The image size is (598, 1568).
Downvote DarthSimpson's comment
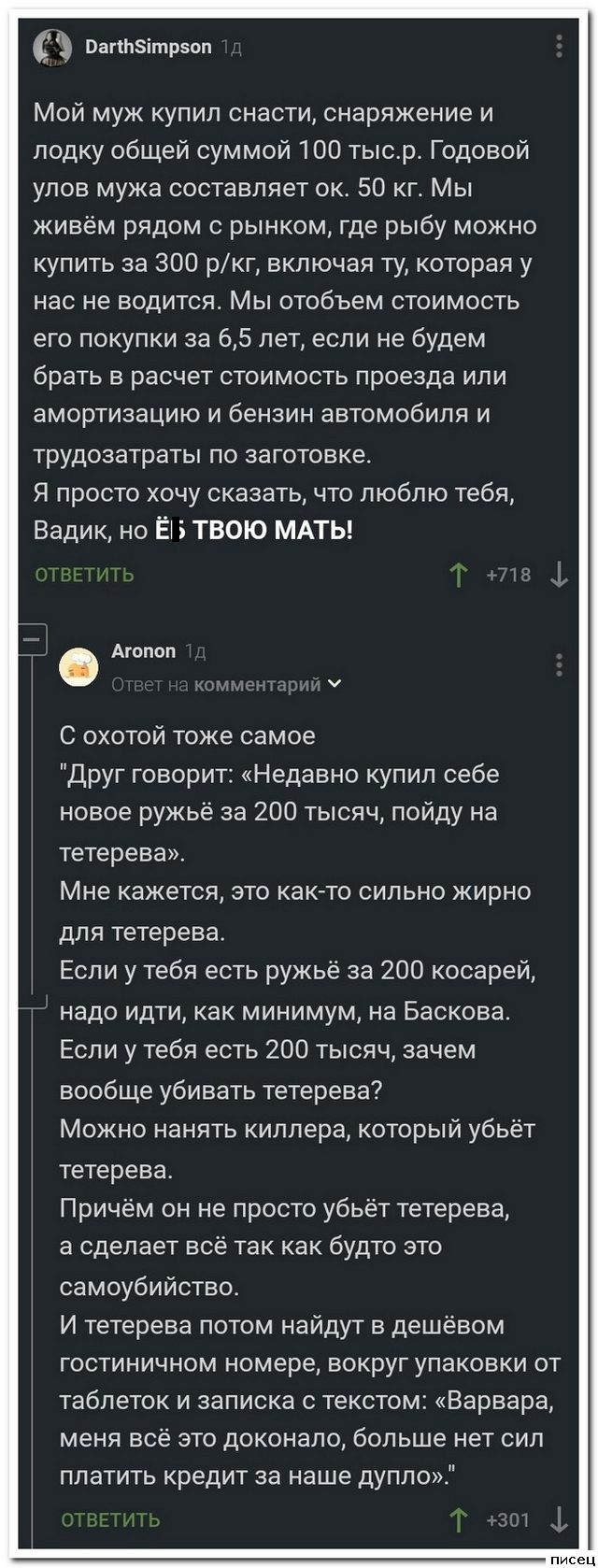pyautogui.click(x=559, y=575)
